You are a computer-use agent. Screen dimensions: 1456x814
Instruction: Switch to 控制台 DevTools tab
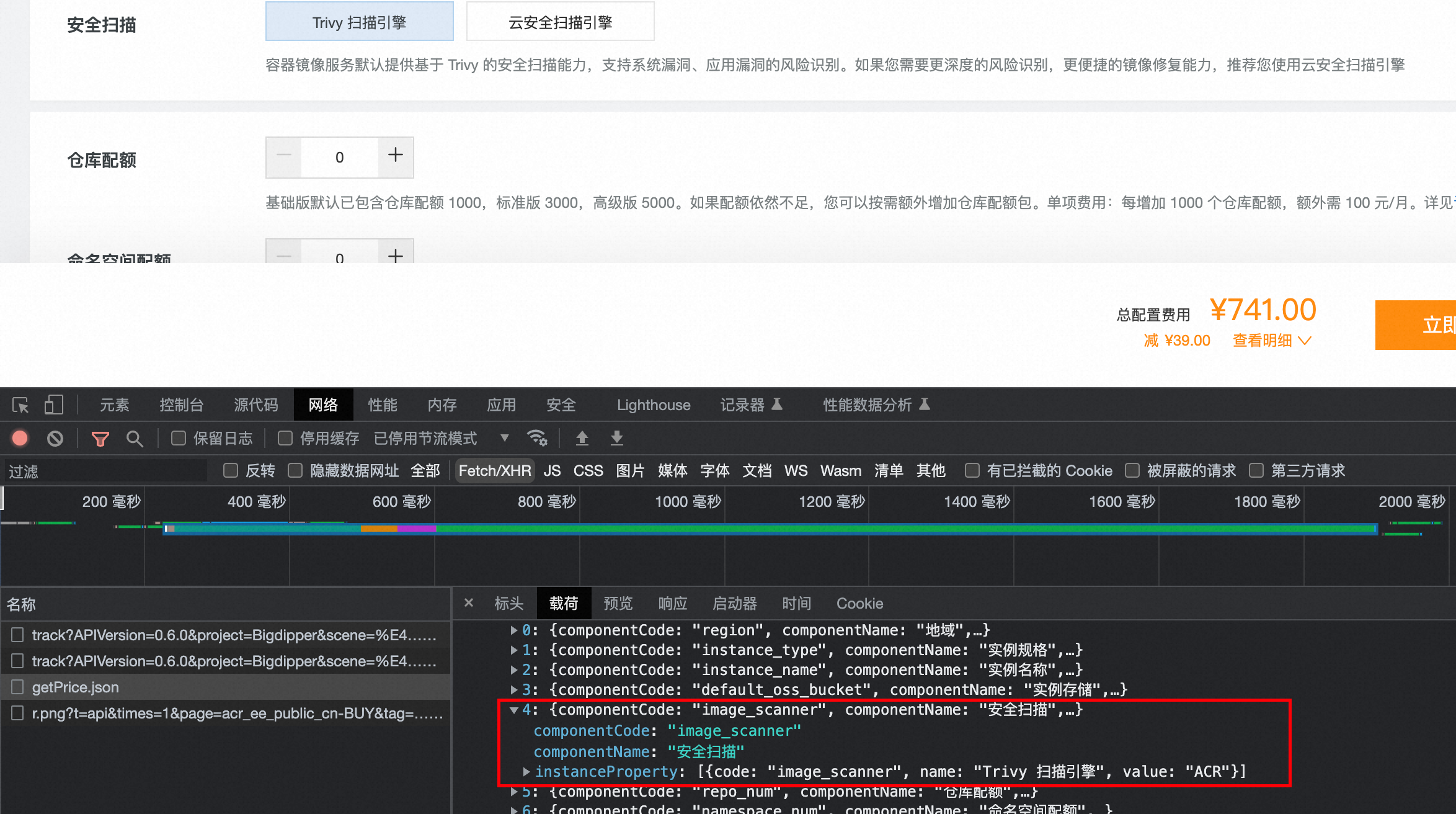(182, 405)
